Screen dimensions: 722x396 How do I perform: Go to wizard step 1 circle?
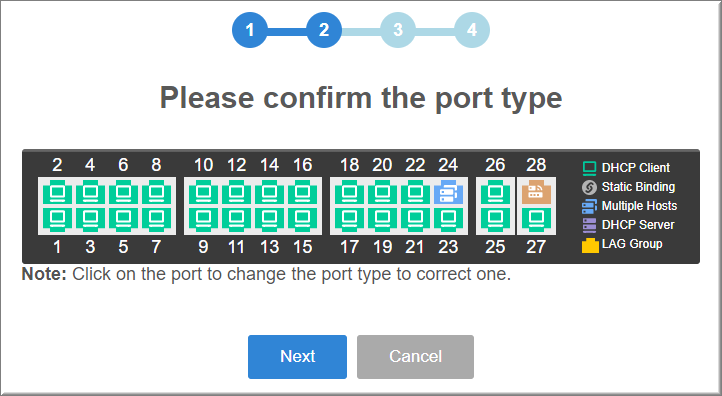[x=250, y=30]
